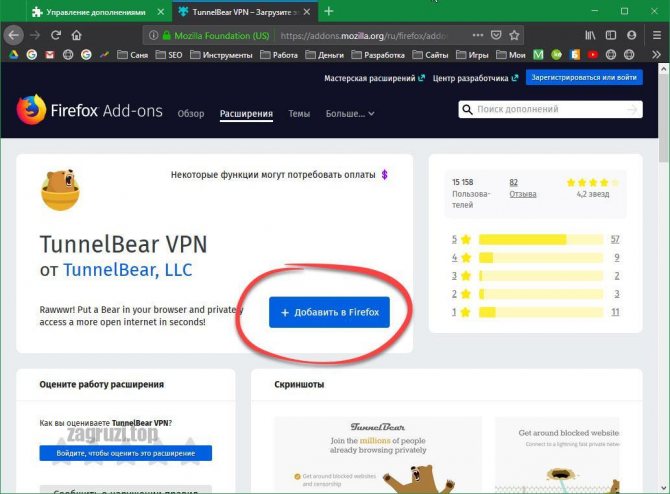The width and height of the screenshot is (670, 494).
Task: Open the Сайты bookmarks folder
Action: tap(431, 55)
